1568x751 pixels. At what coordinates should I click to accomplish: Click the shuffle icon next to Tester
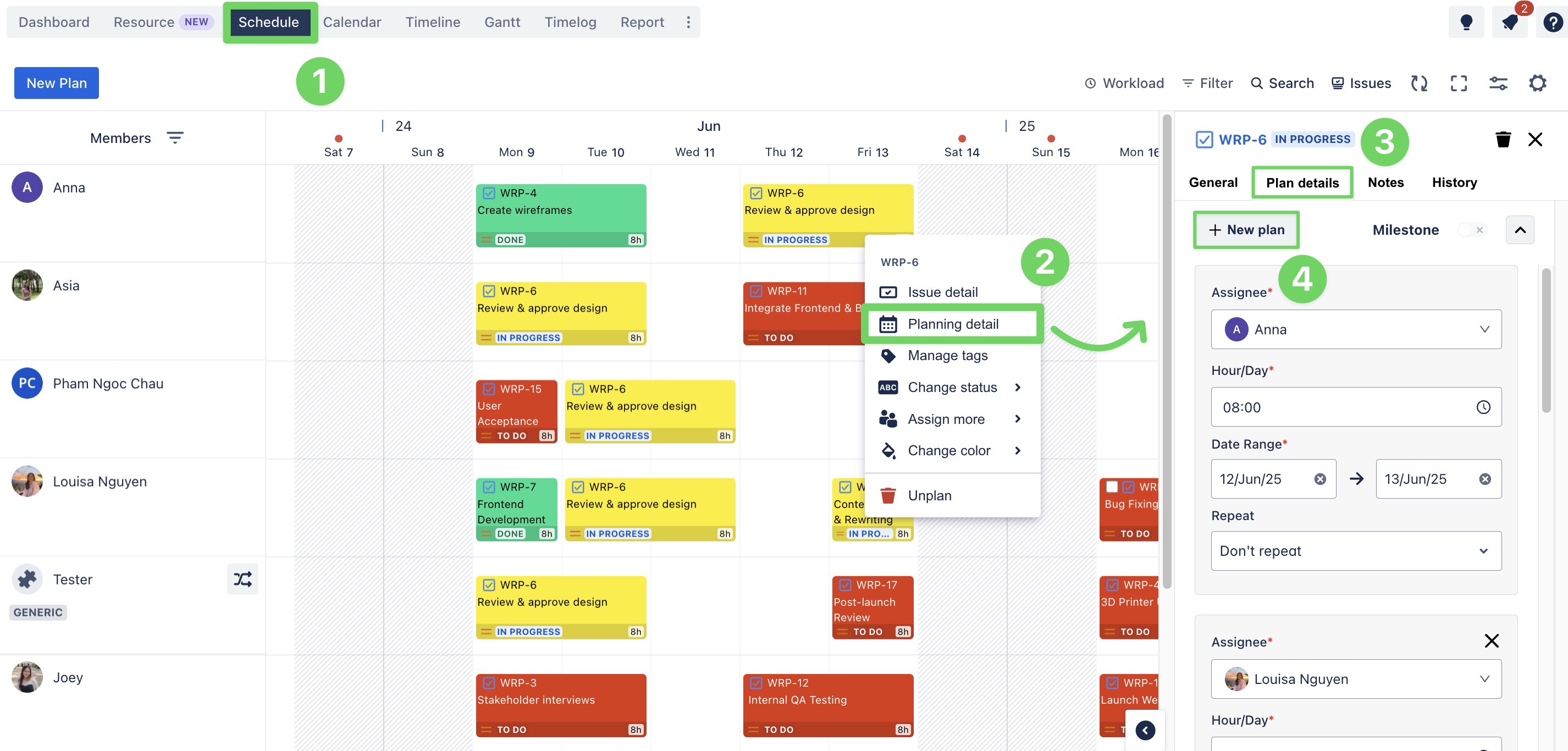(242, 579)
